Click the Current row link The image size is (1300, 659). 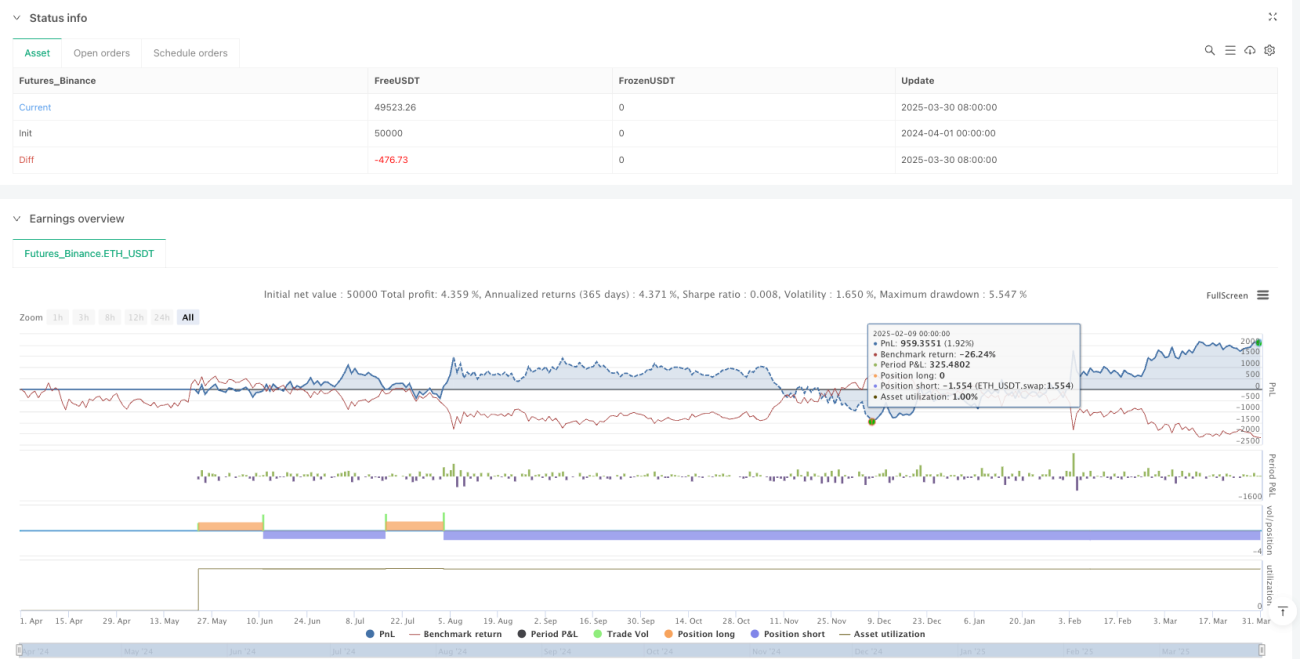[35, 107]
